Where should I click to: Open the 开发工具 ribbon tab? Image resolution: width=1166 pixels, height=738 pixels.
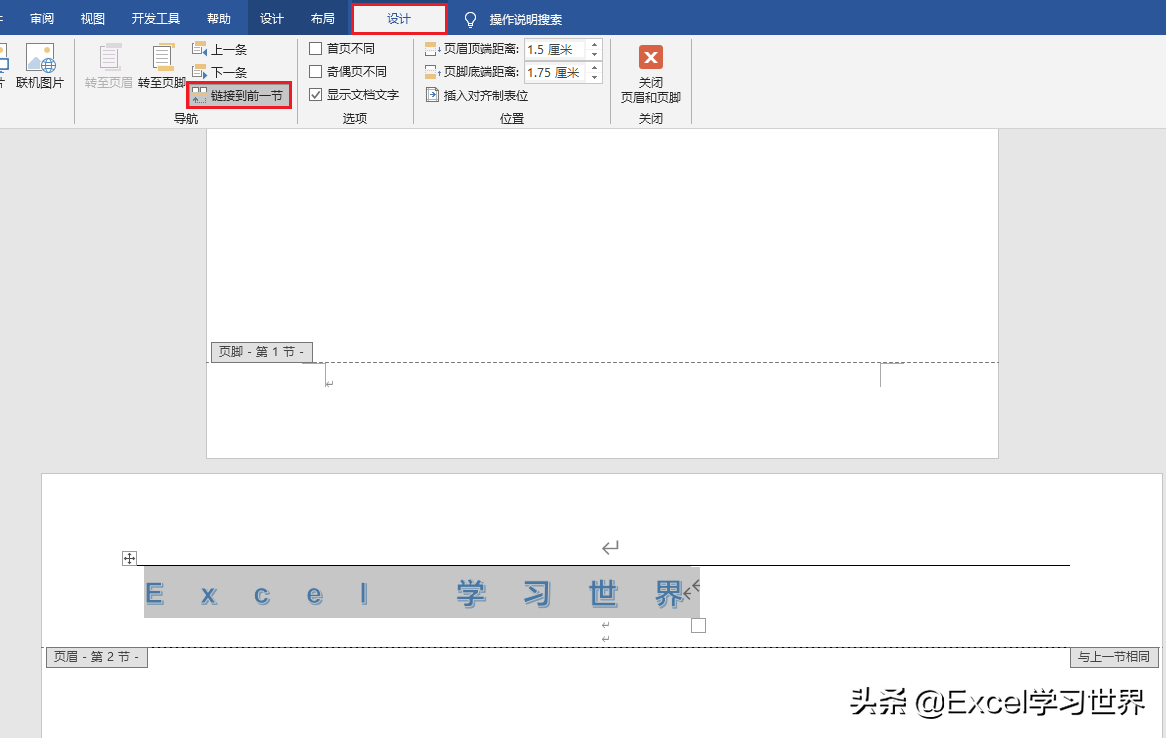coord(155,19)
